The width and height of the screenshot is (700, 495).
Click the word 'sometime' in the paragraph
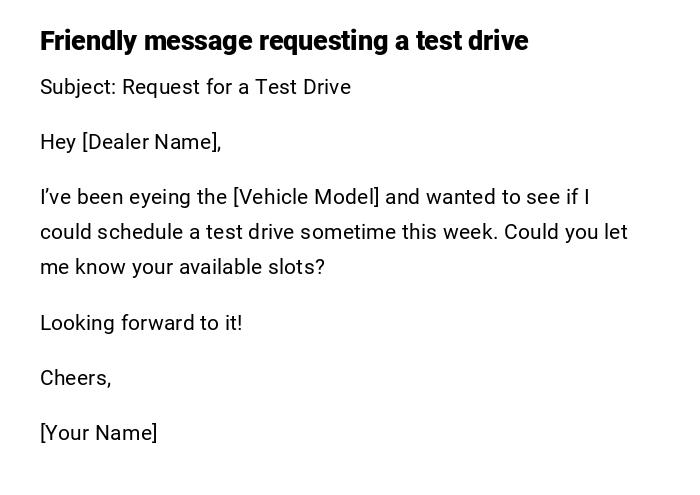tap(347, 232)
